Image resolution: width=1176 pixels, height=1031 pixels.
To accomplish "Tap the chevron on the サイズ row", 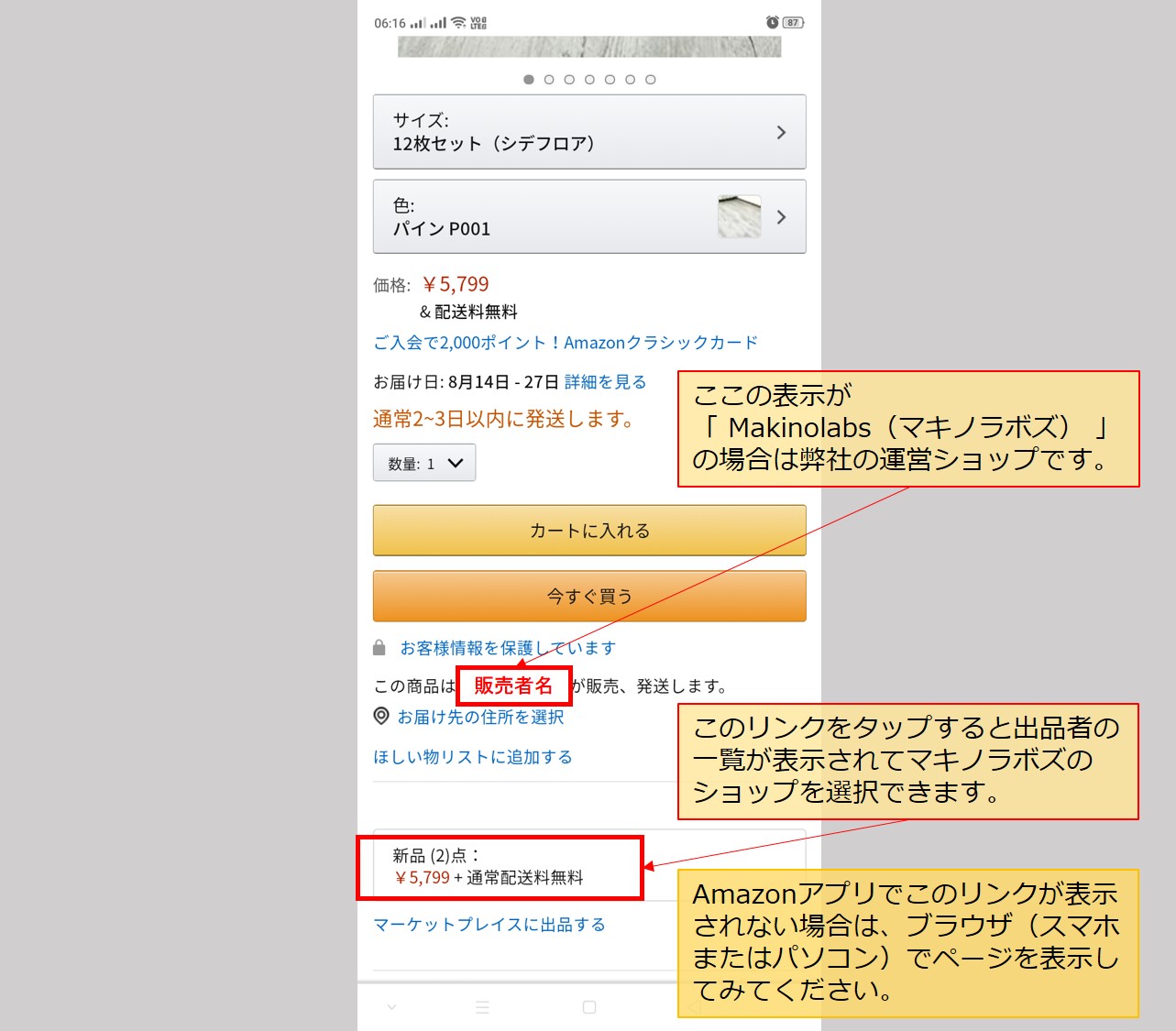I will 781,133.
